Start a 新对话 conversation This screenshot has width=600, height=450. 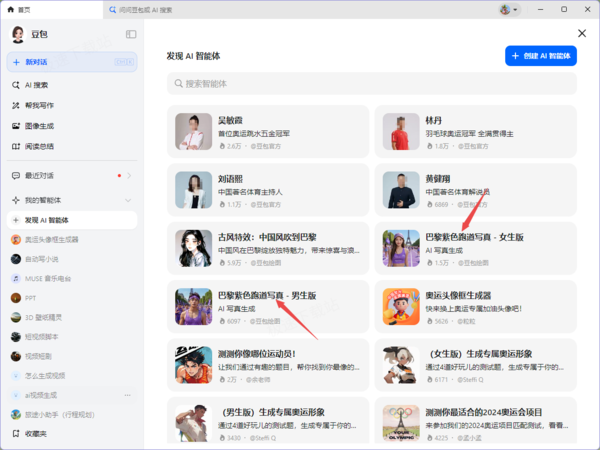[x=72, y=62]
